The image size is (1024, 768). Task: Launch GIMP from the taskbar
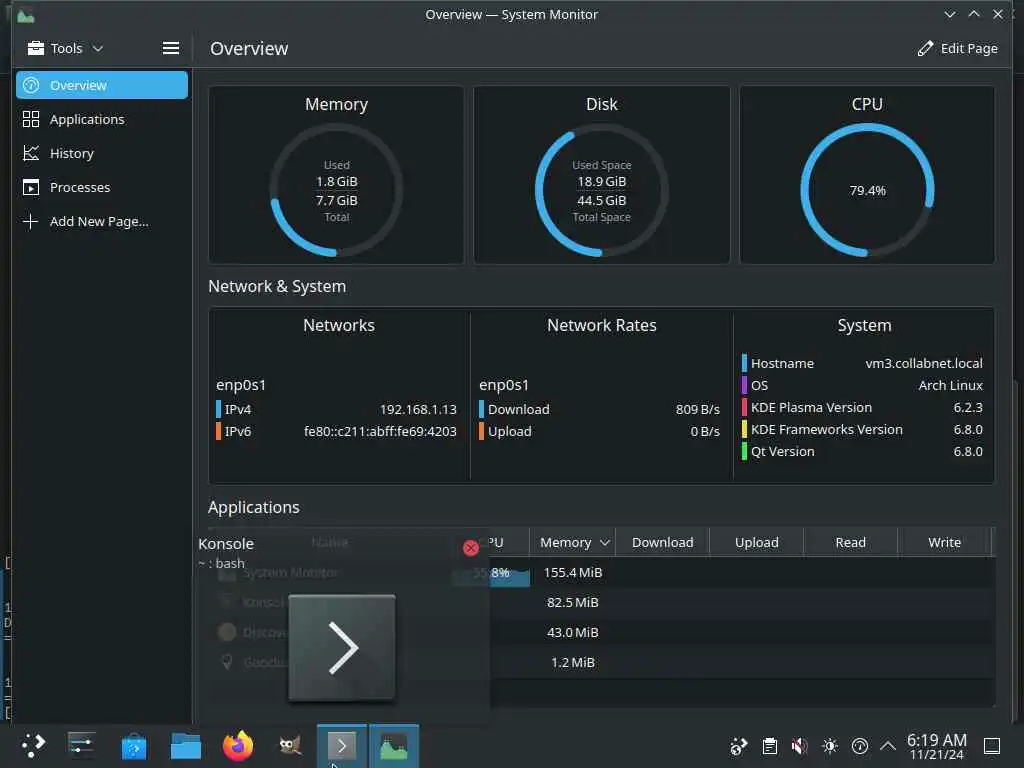(290, 746)
